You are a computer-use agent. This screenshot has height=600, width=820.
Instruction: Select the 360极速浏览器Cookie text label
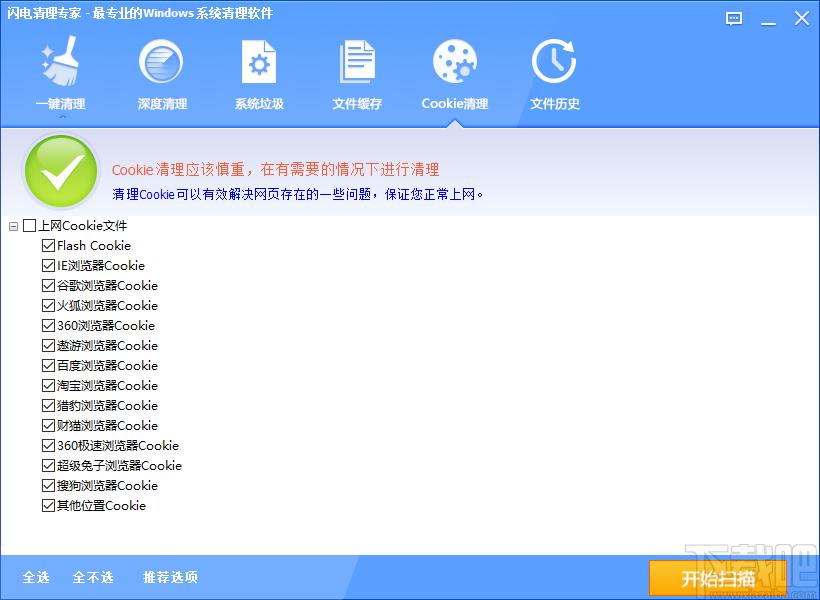pyautogui.click(x=118, y=446)
